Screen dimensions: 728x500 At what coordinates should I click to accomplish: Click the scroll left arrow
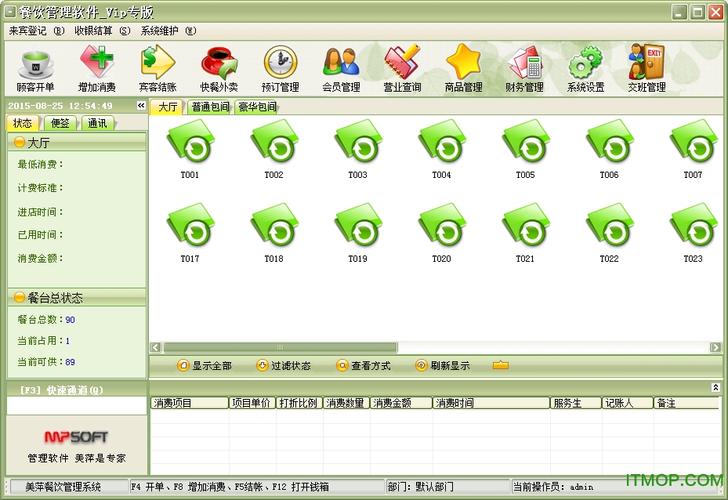pos(156,347)
